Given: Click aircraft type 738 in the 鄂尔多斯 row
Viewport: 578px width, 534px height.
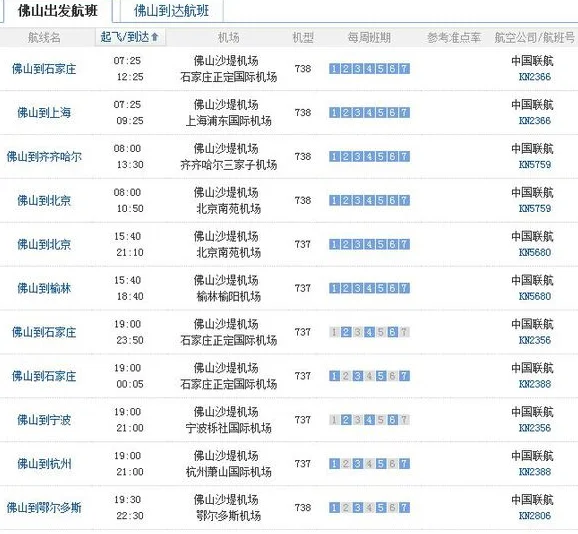Looking at the screenshot, I should (303, 507).
